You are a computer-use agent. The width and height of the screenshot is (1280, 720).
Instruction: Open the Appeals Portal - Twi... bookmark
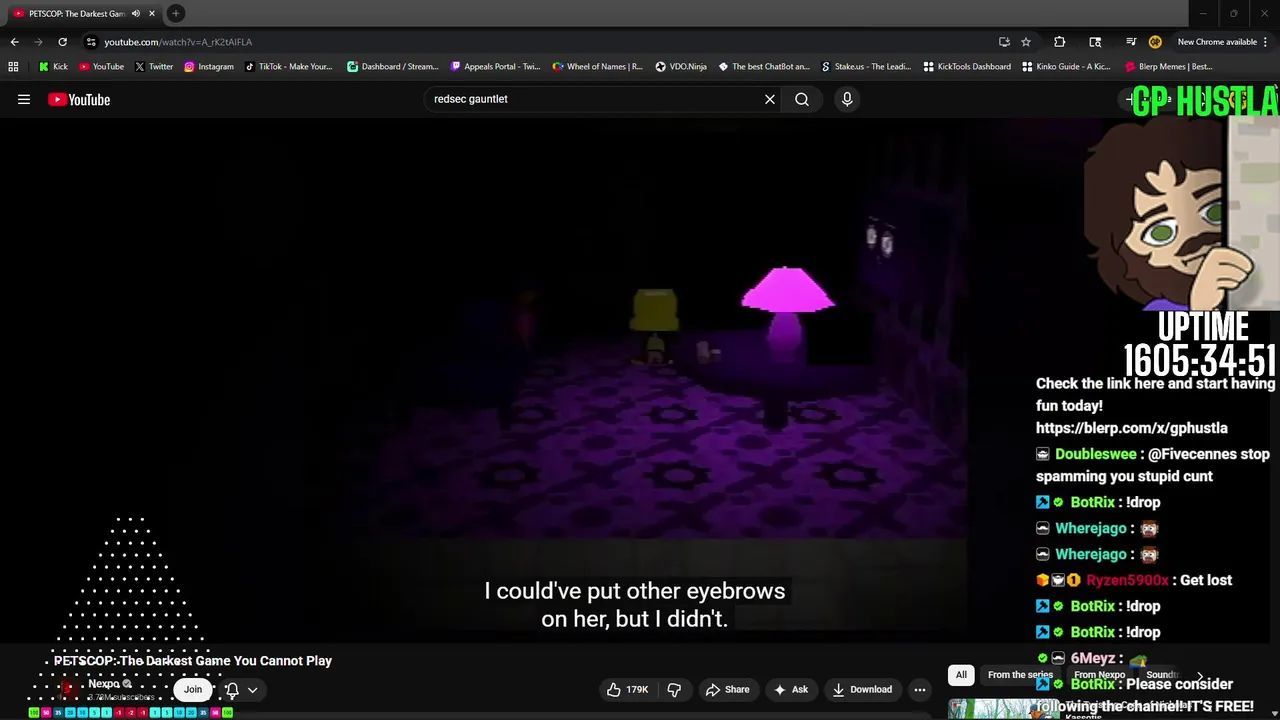(495, 67)
